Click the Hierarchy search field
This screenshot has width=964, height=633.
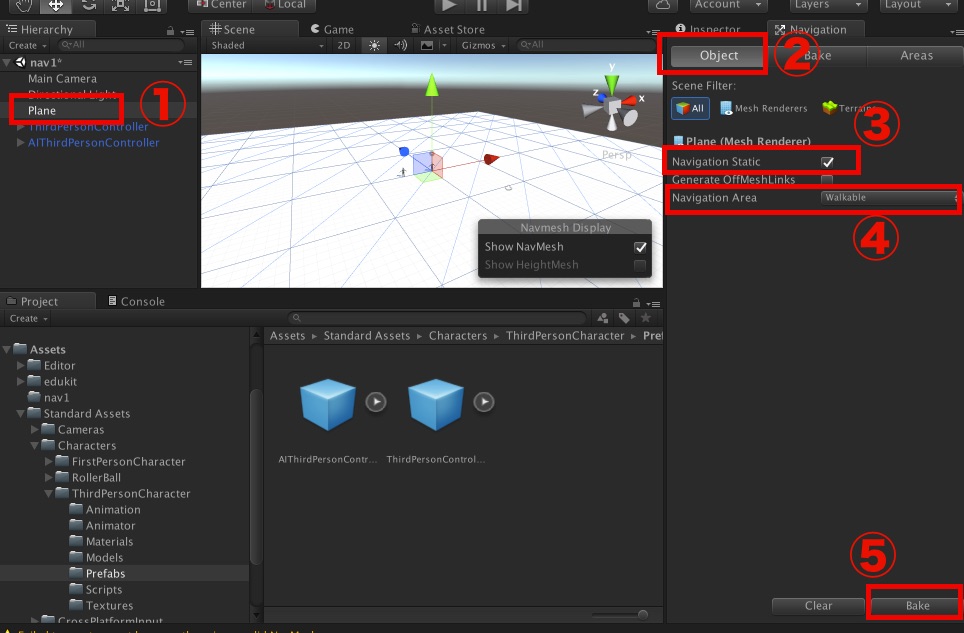[x=121, y=45]
